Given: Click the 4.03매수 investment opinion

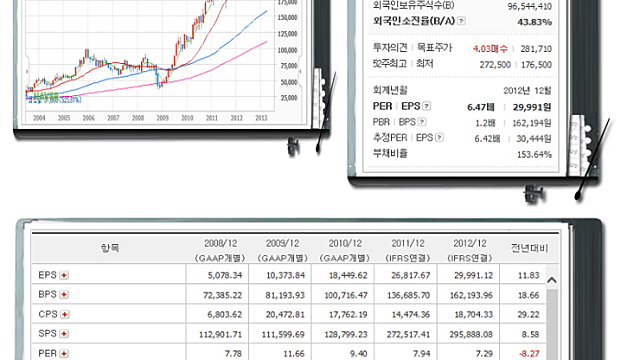Looking at the screenshot, I should [x=490, y=49].
